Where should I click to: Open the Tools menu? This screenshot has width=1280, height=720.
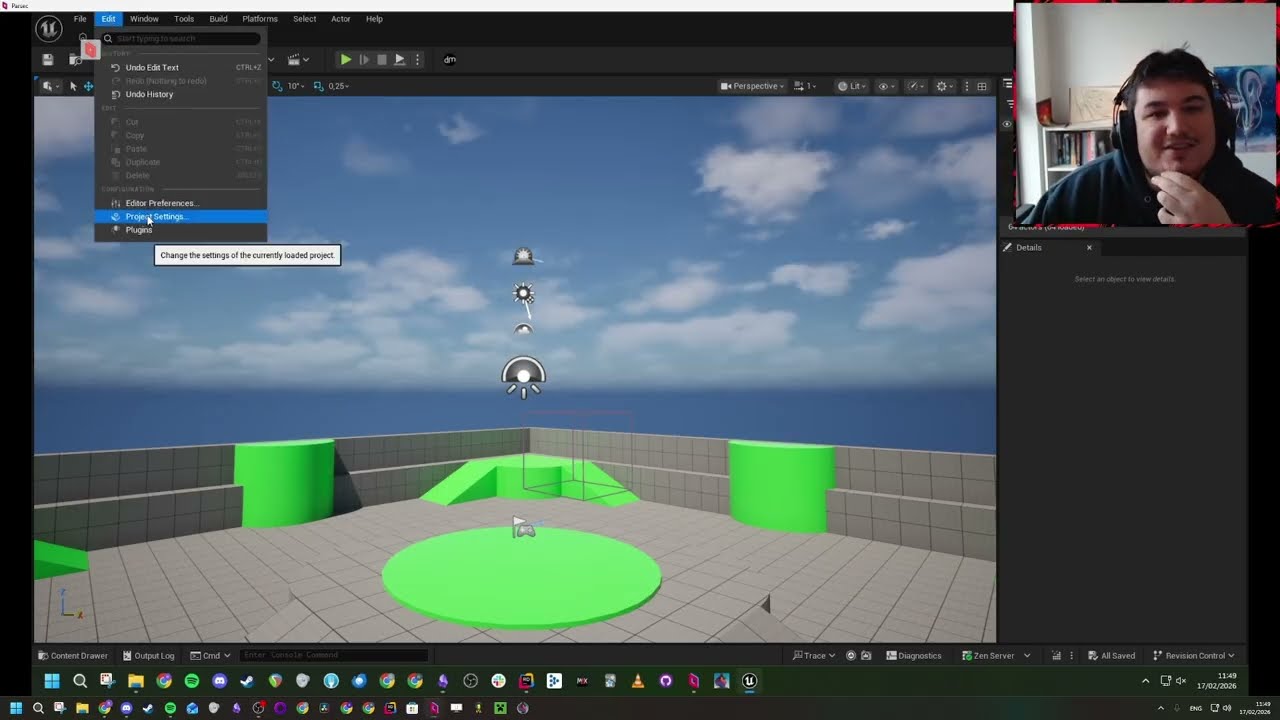184,19
